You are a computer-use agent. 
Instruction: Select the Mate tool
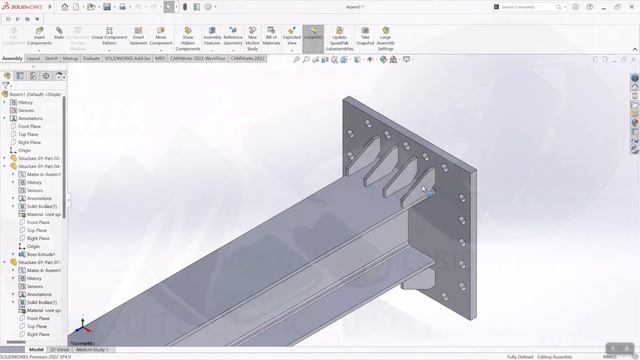click(59, 33)
